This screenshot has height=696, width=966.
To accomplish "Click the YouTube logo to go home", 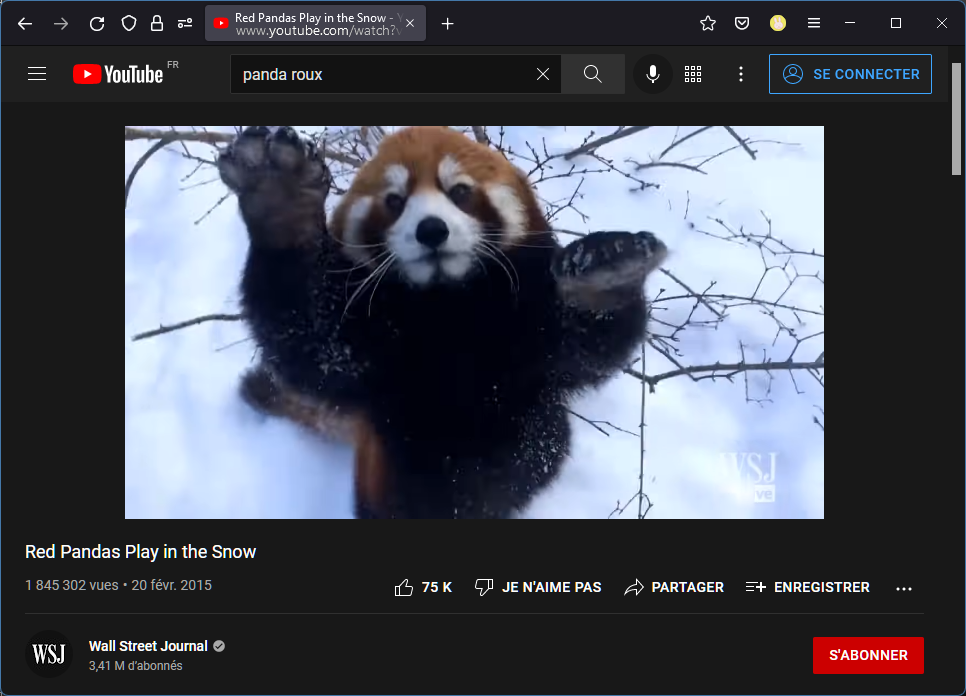I will (x=118, y=74).
